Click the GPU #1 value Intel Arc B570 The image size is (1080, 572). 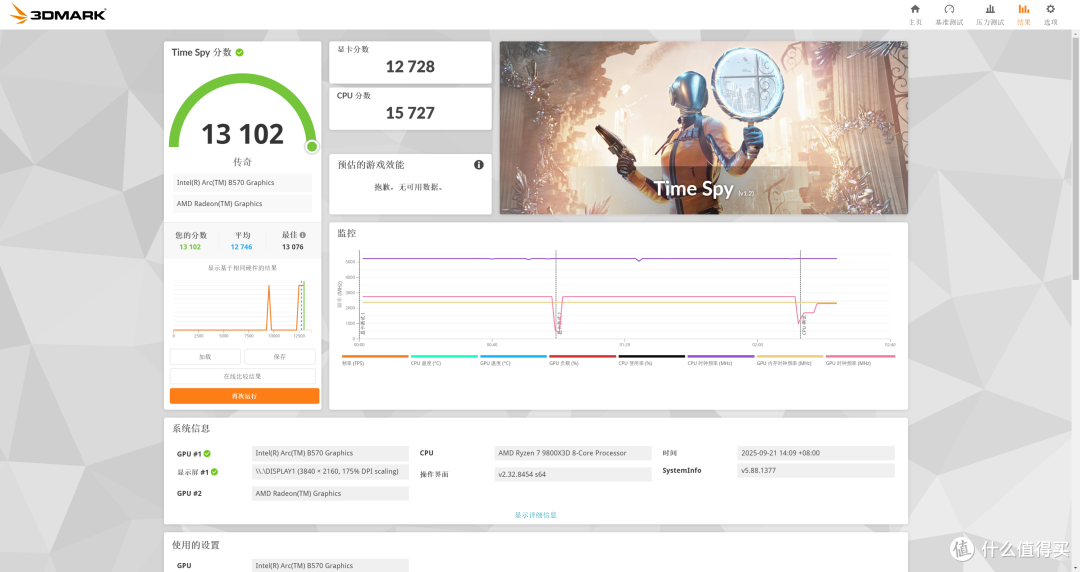tap(331, 453)
